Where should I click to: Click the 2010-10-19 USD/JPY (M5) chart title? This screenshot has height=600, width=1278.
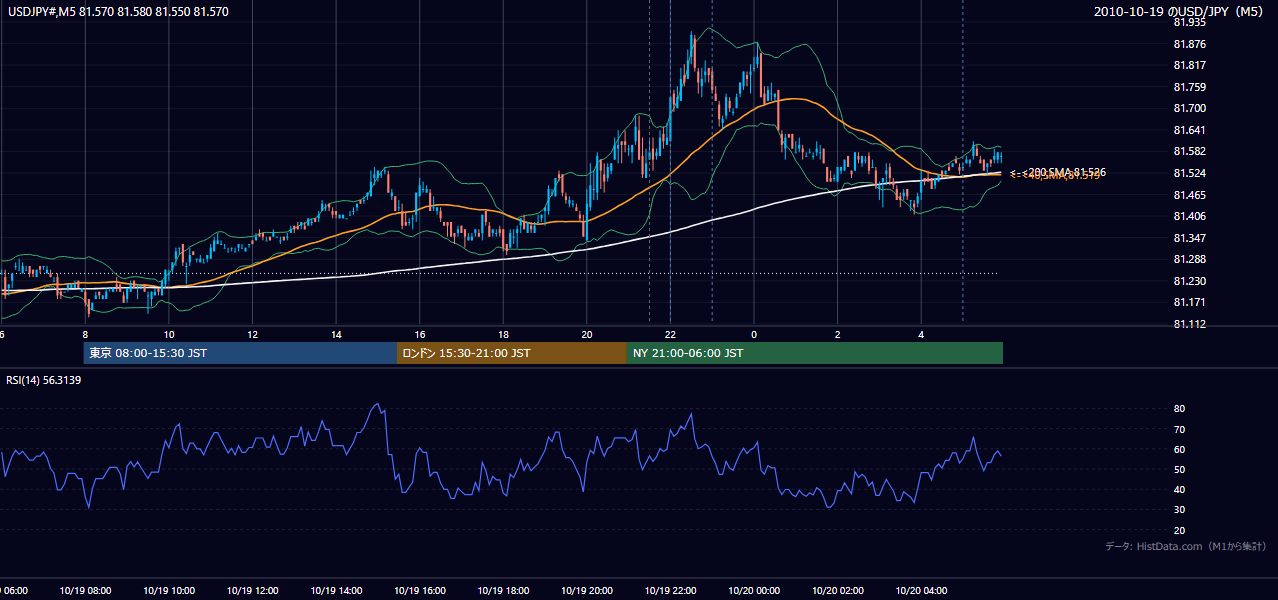pyautogui.click(x=1180, y=12)
